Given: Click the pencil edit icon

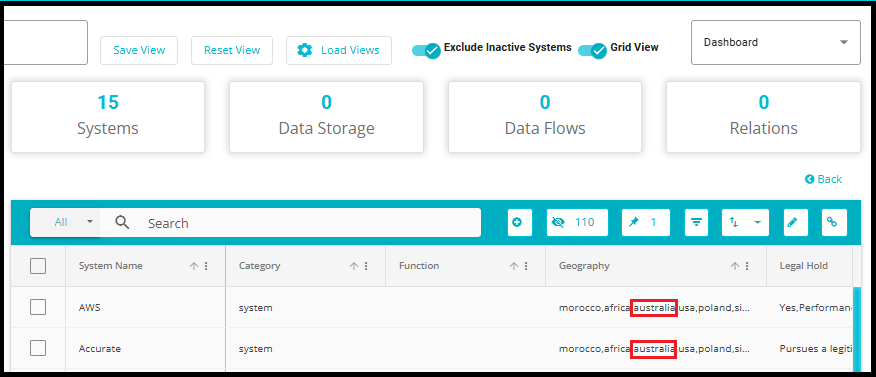Looking at the screenshot, I should [792, 222].
